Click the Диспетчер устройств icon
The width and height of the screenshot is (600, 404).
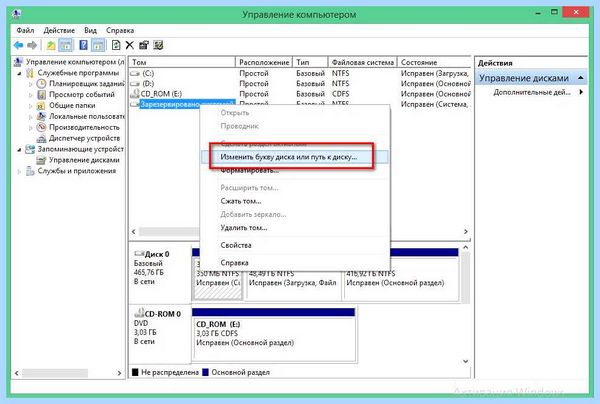41,138
